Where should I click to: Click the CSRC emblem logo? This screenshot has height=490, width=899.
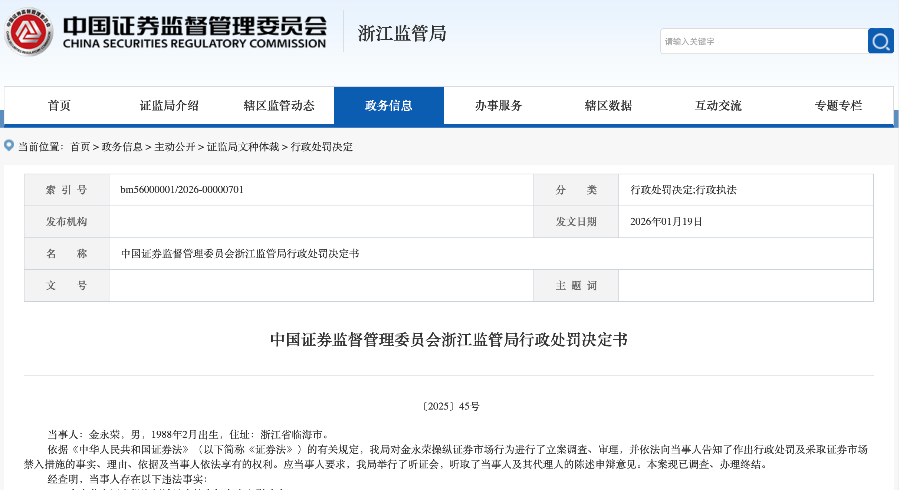point(29,32)
